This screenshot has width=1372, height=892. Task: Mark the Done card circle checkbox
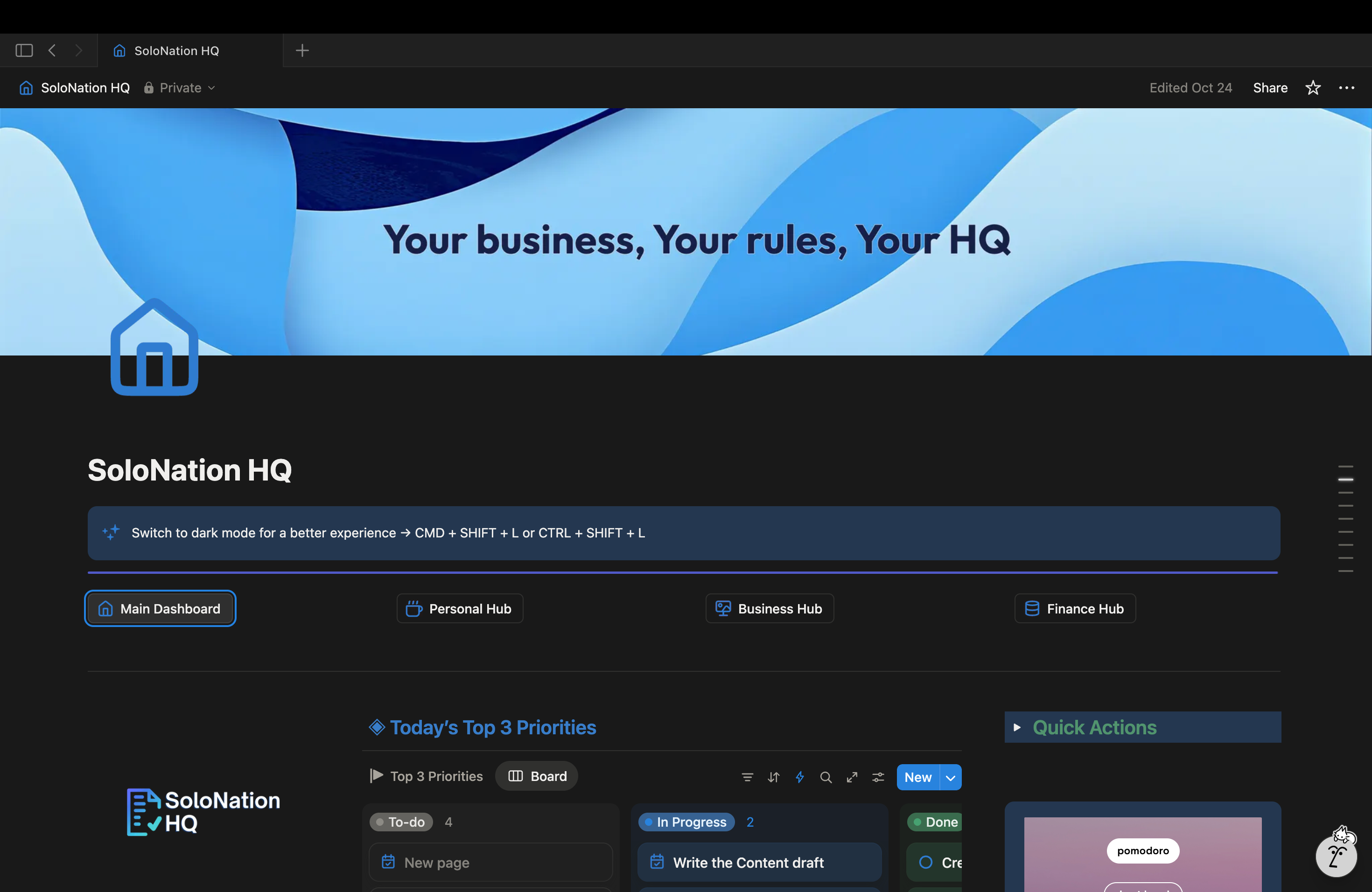pyautogui.click(x=926, y=862)
